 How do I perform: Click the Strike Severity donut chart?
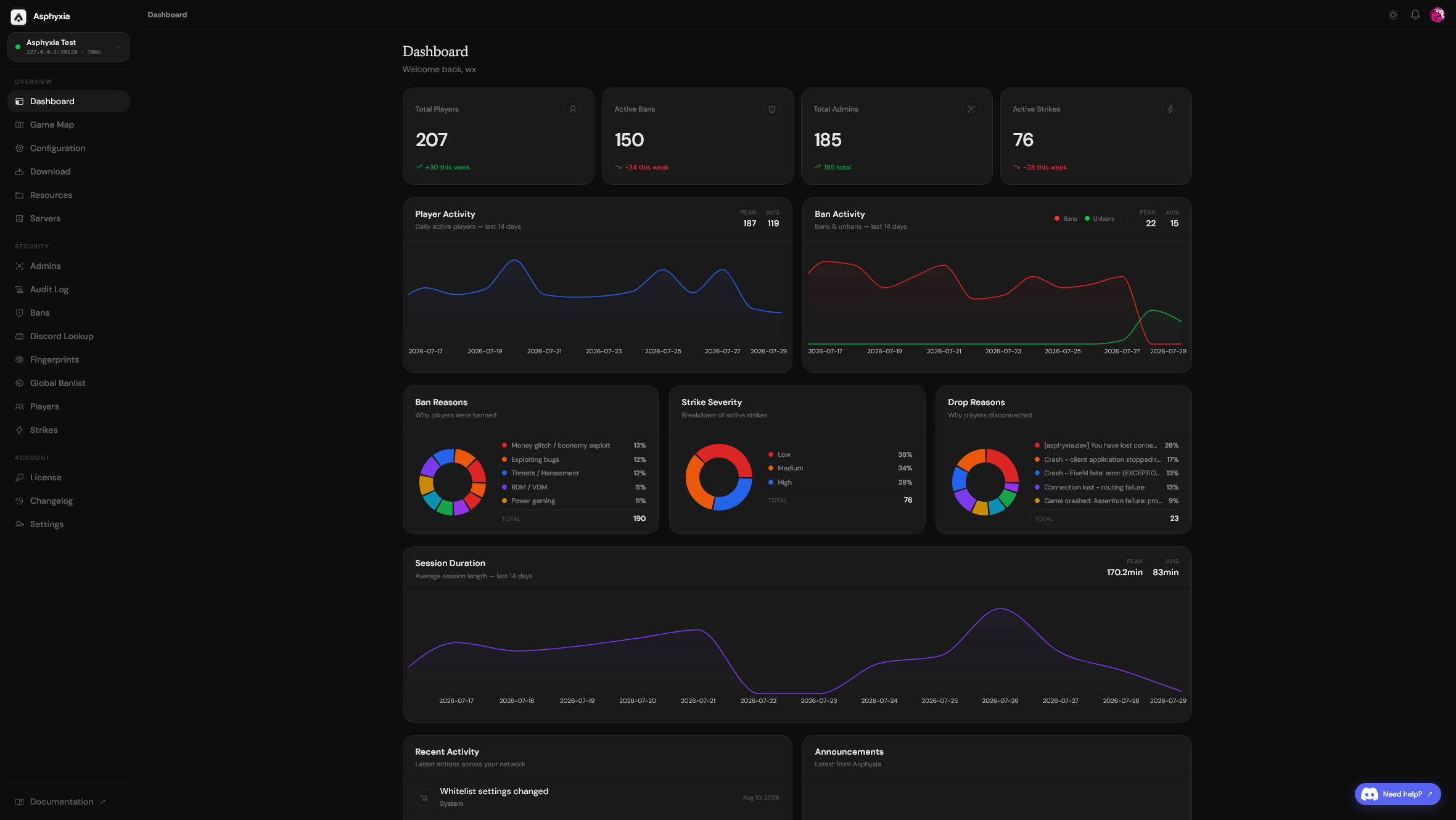pos(719,477)
